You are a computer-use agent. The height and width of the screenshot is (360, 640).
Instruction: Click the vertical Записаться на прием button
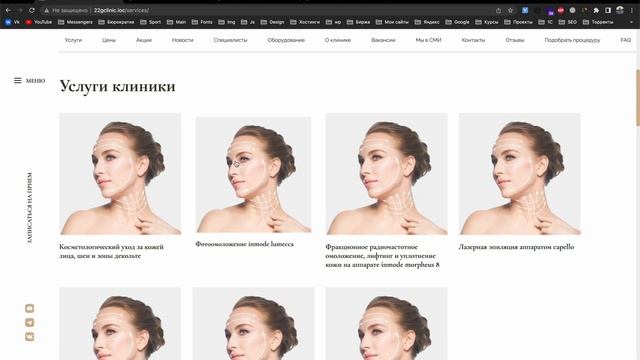click(x=29, y=208)
